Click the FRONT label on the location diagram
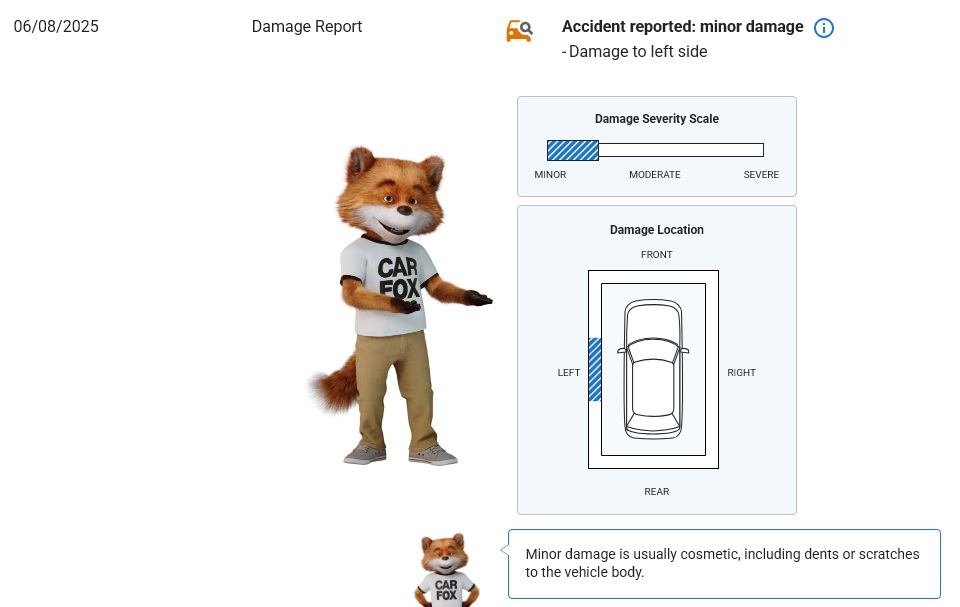 pos(656,255)
